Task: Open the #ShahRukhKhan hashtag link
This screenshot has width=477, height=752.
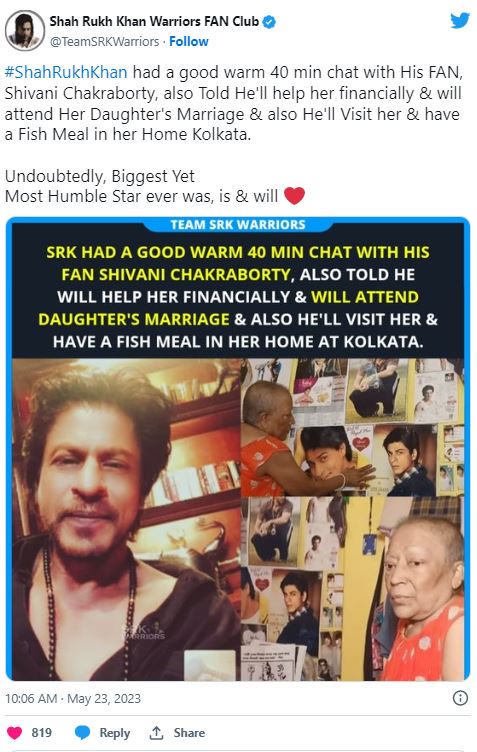Action: 66,72
